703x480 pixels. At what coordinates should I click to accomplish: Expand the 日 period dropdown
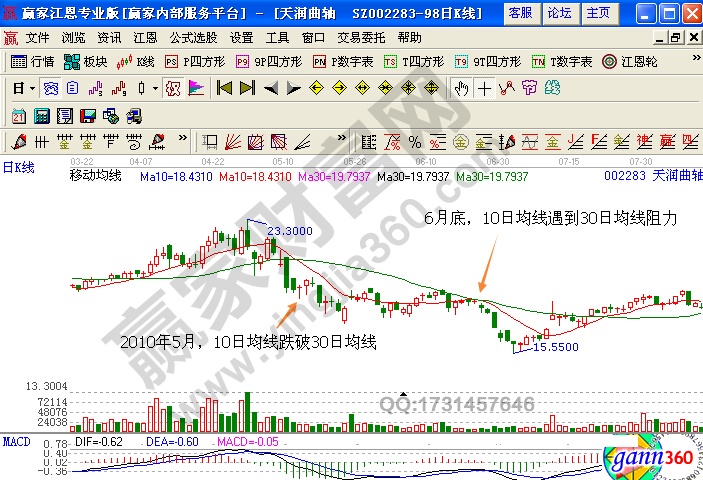[x=23, y=88]
